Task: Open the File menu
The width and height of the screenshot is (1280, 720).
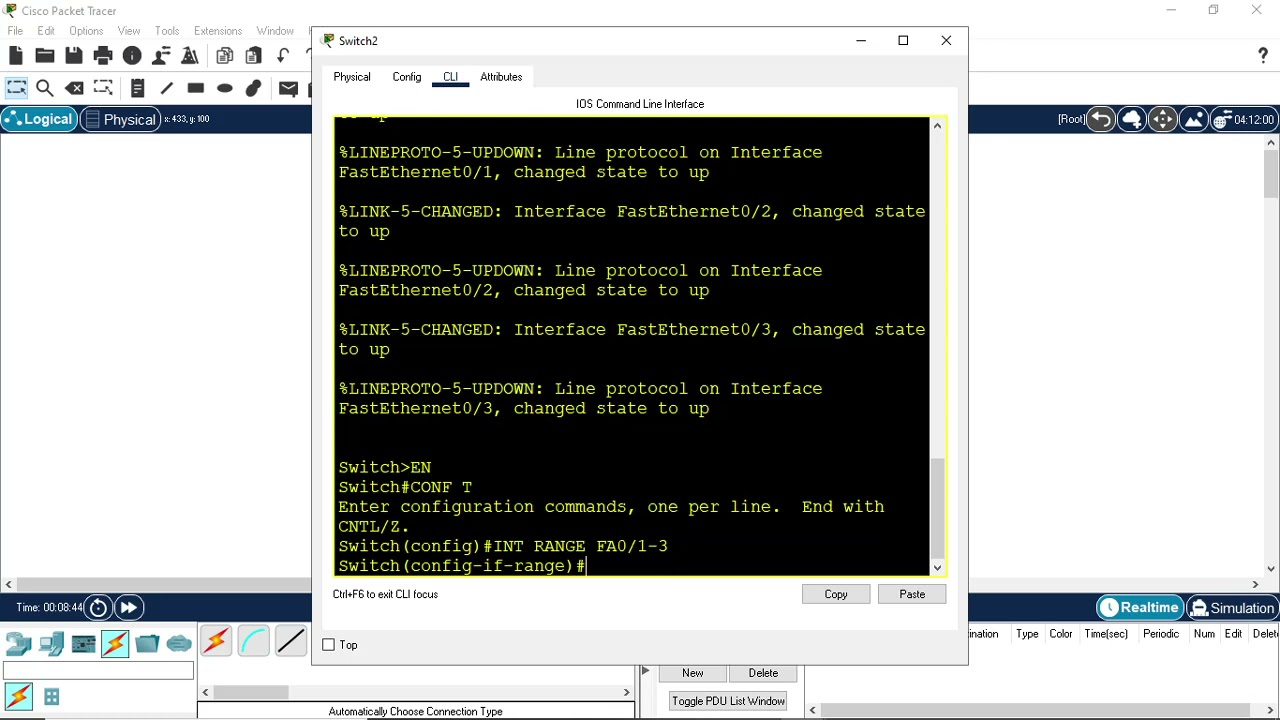Action: [x=15, y=31]
